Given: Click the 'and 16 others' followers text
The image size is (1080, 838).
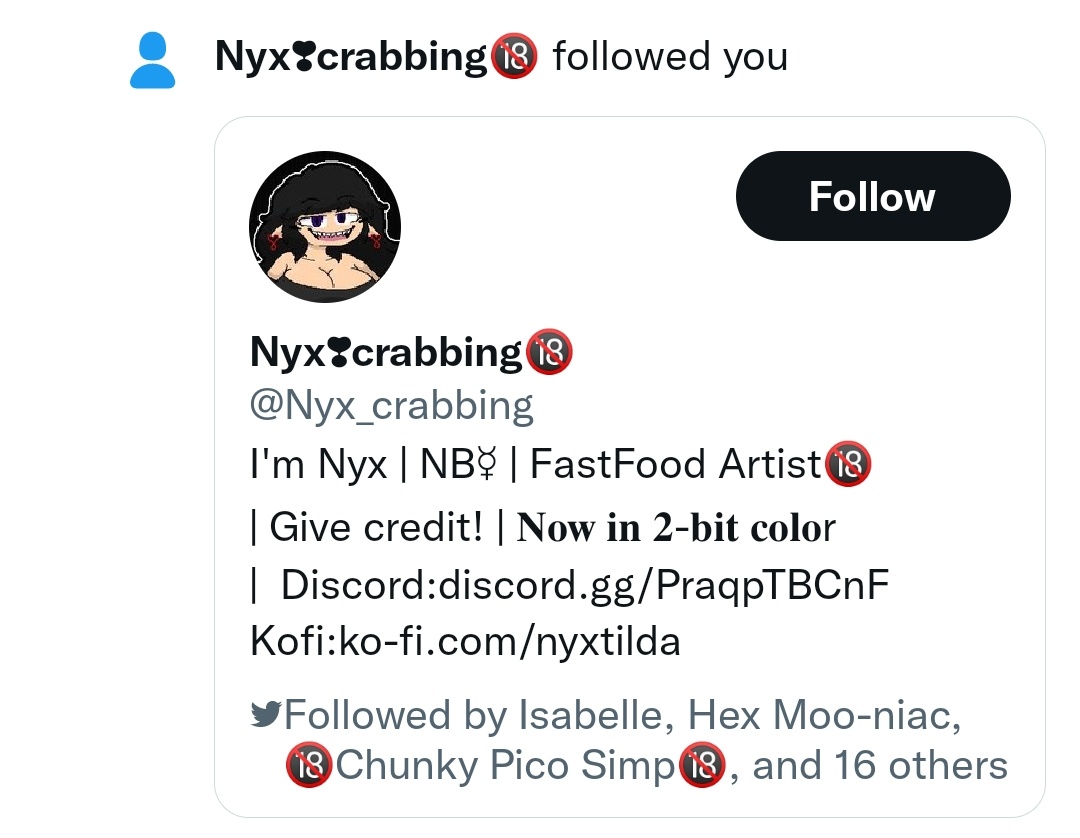Looking at the screenshot, I should point(880,765).
